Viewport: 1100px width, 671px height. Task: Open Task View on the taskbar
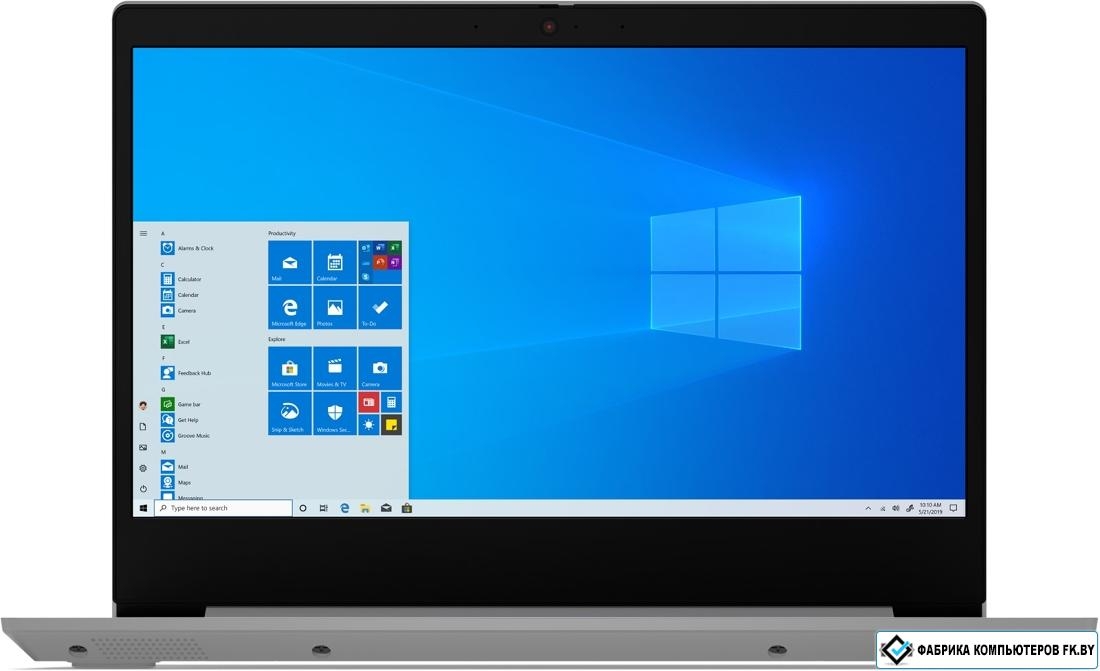(x=323, y=508)
